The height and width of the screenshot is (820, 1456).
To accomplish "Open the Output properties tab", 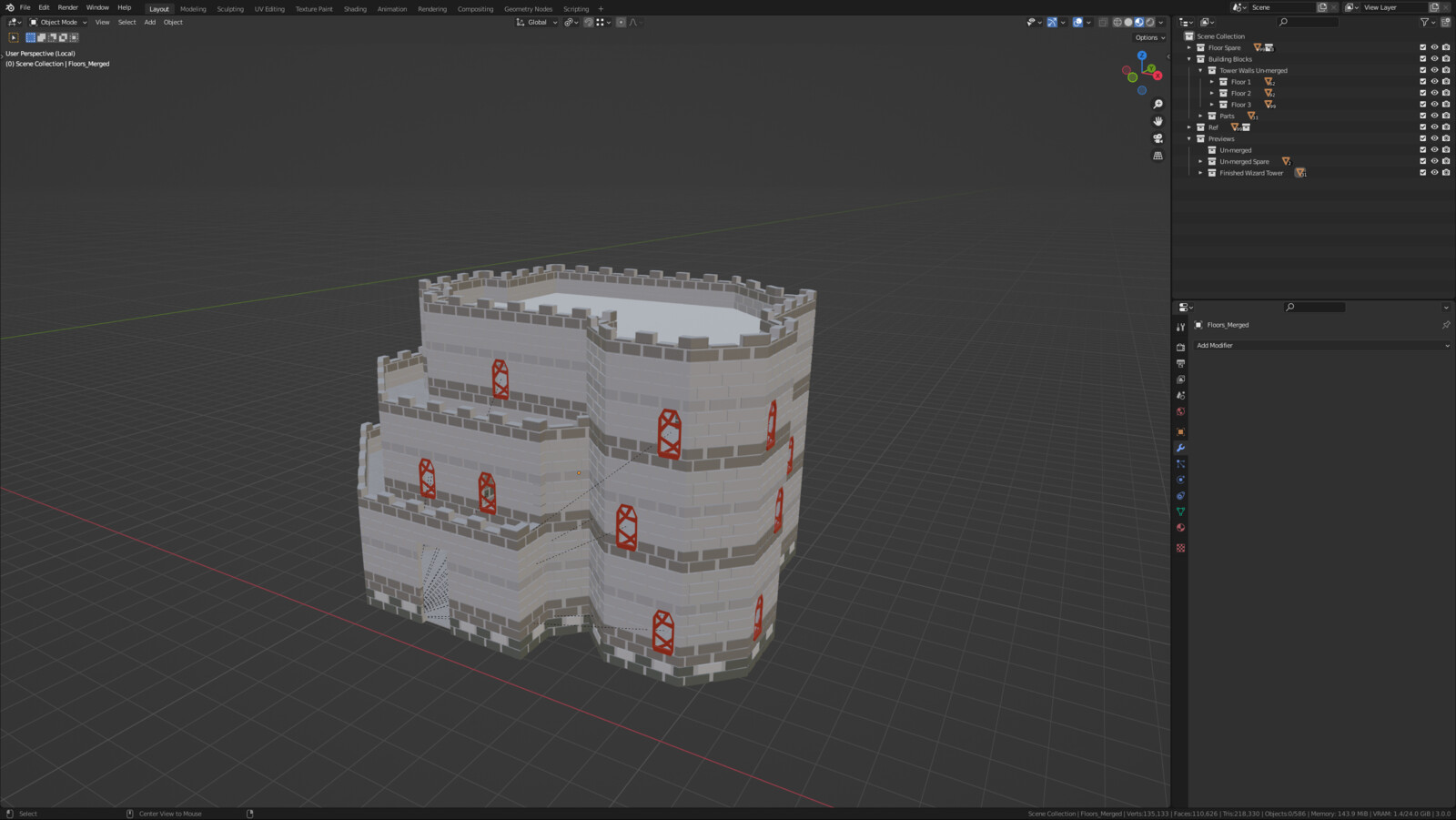I will [x=1180, y=363].
